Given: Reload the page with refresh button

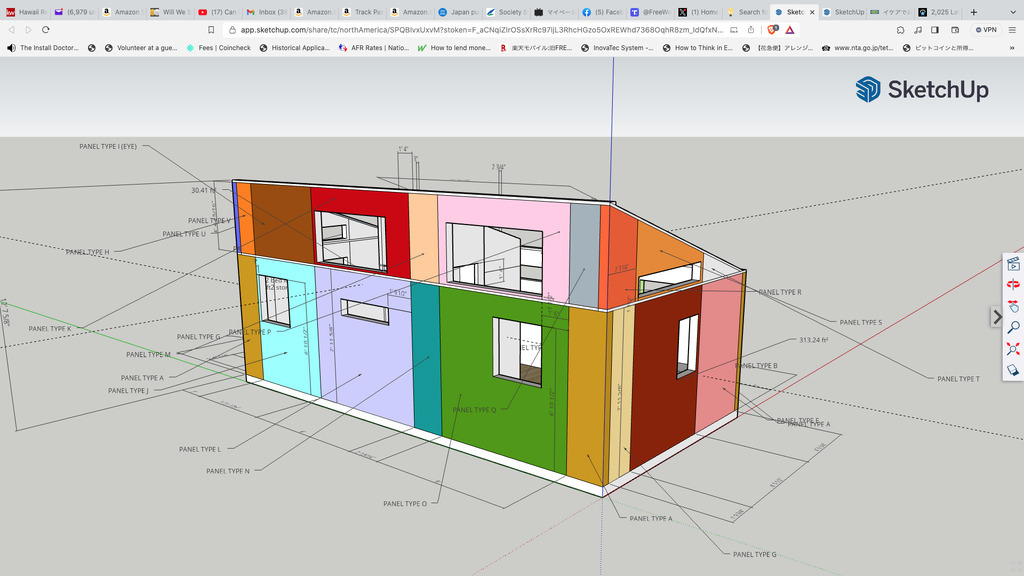Looking at the screenshot, I should tap(46, 30).
